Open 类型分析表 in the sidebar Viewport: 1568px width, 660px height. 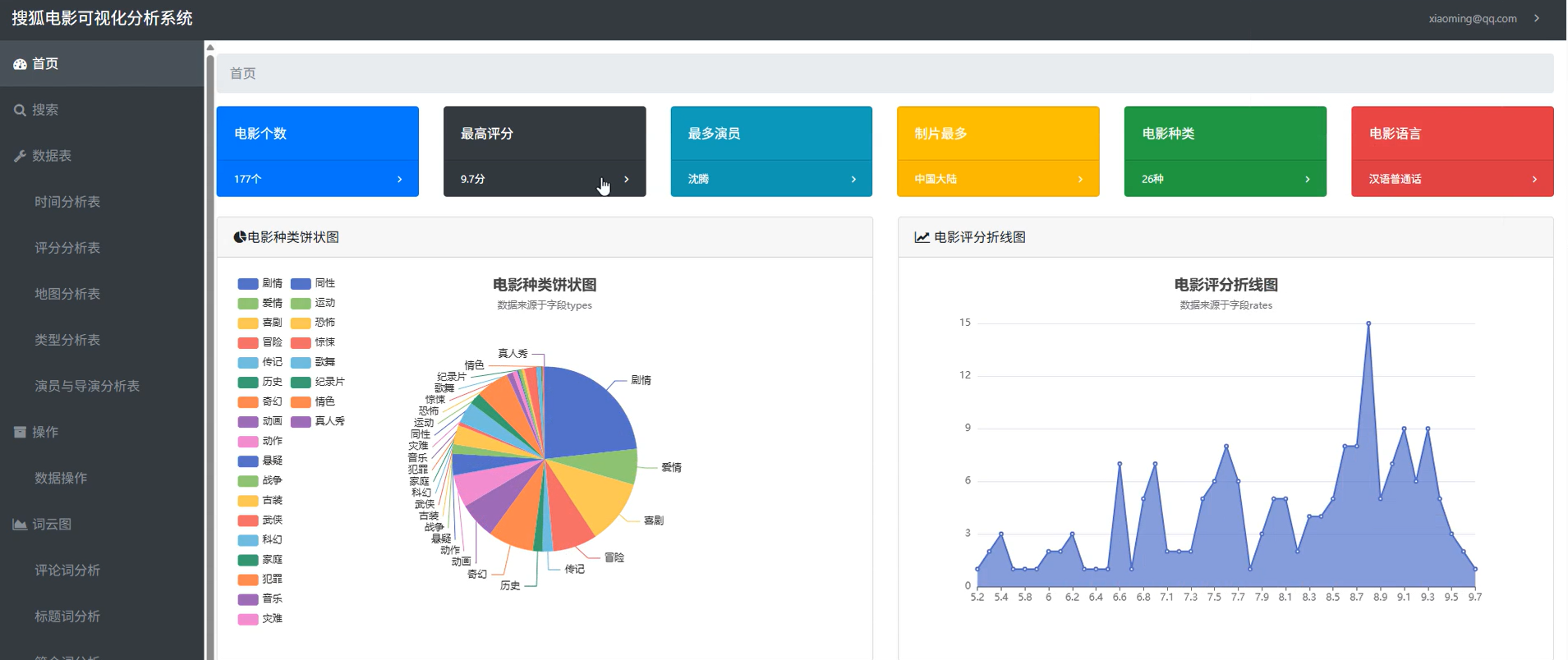click(x=67, y=340)
